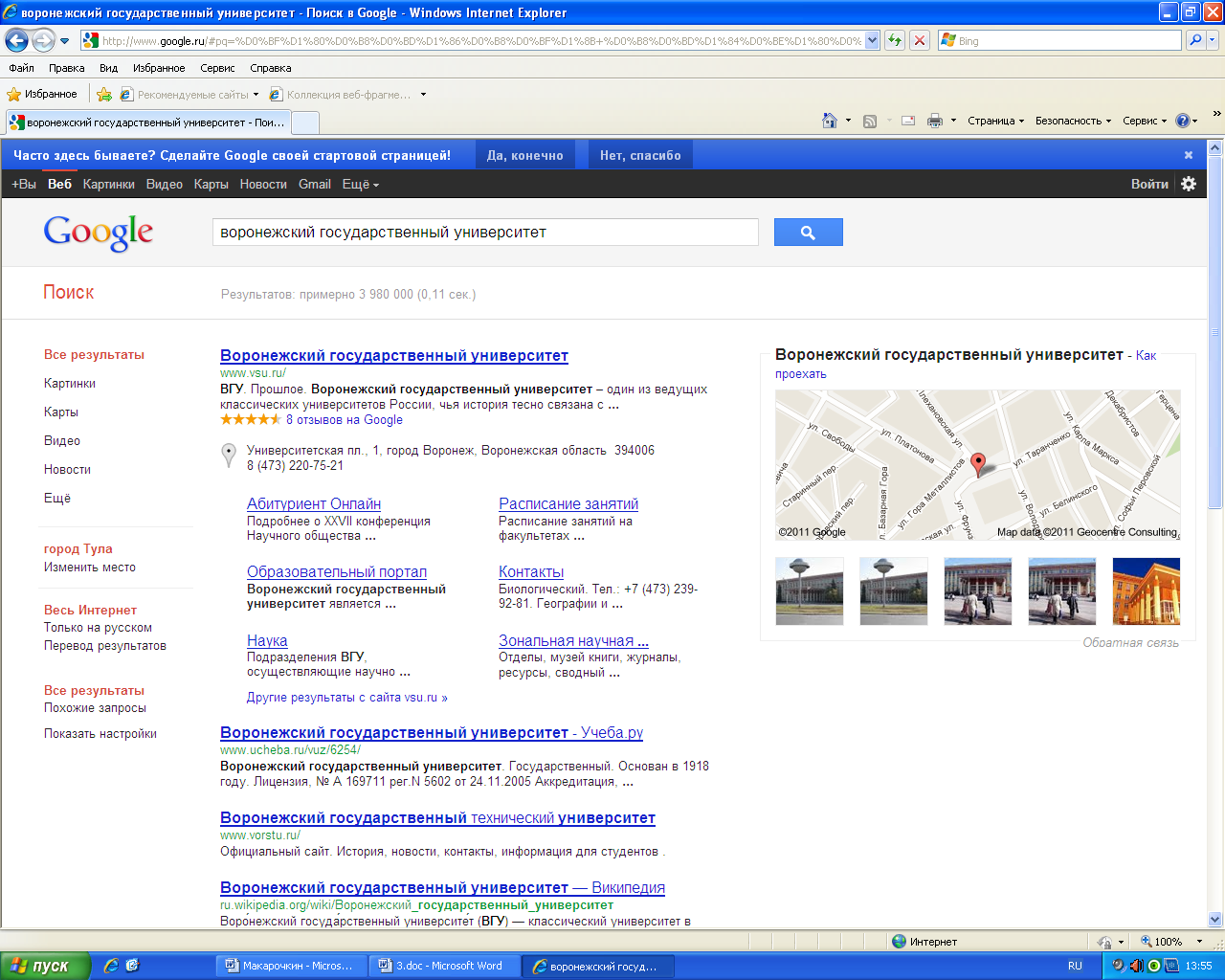Click the Войти sign-in link
This screenshot has height=980, width=1225.
click(x=1149, y=184)
